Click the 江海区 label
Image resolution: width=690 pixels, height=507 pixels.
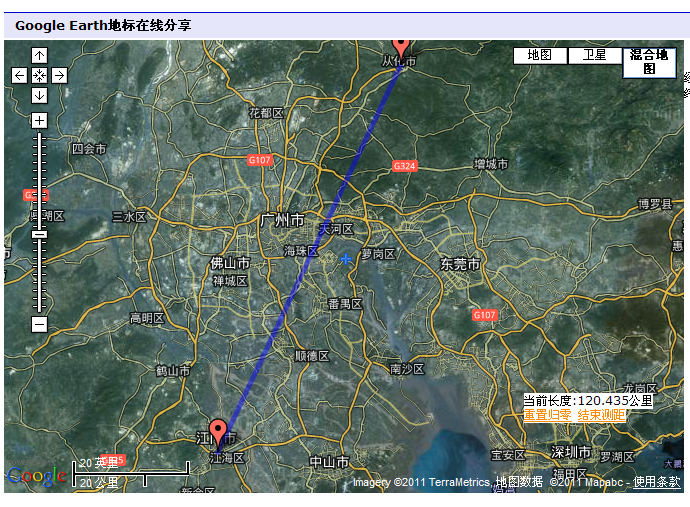227,458
